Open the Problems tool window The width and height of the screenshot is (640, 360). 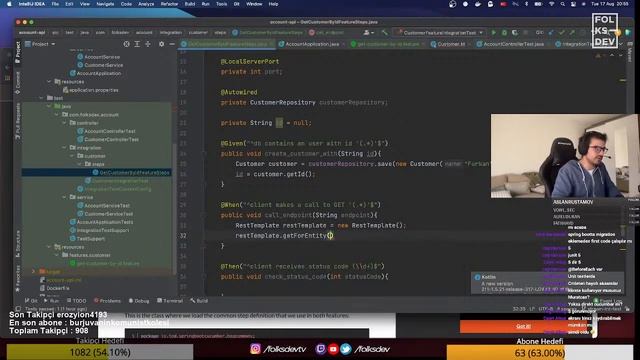[107, 301]
